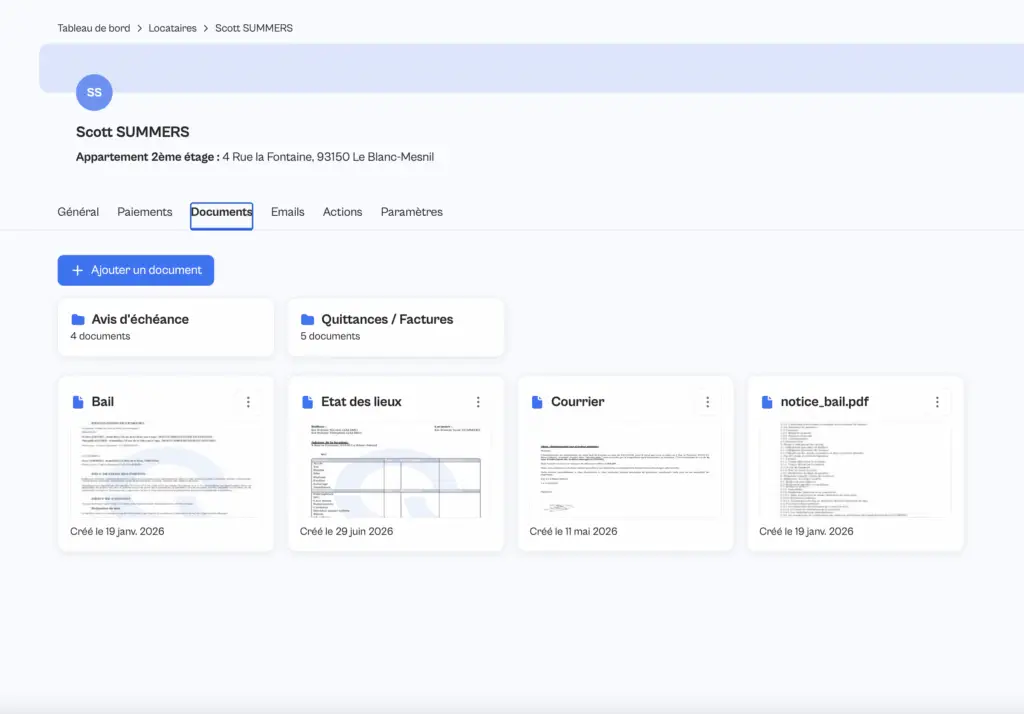Click the Bail document title
Screen dimensions: 1024x714
(x=103, y=402)
